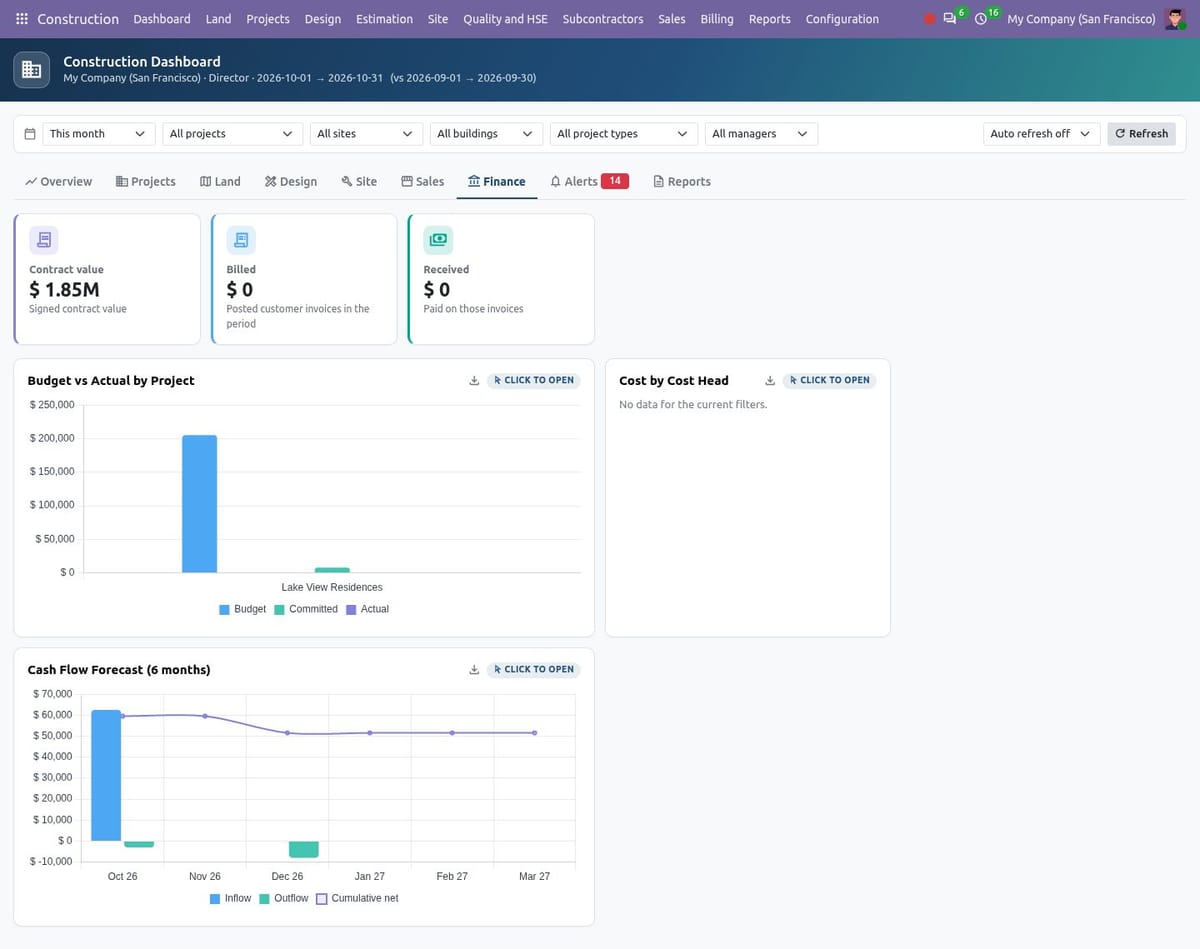This screenshot has height=949, width=1200.
Task: Open the user avatar menu
Action: pyautogui.click(x=1176, y=19)
